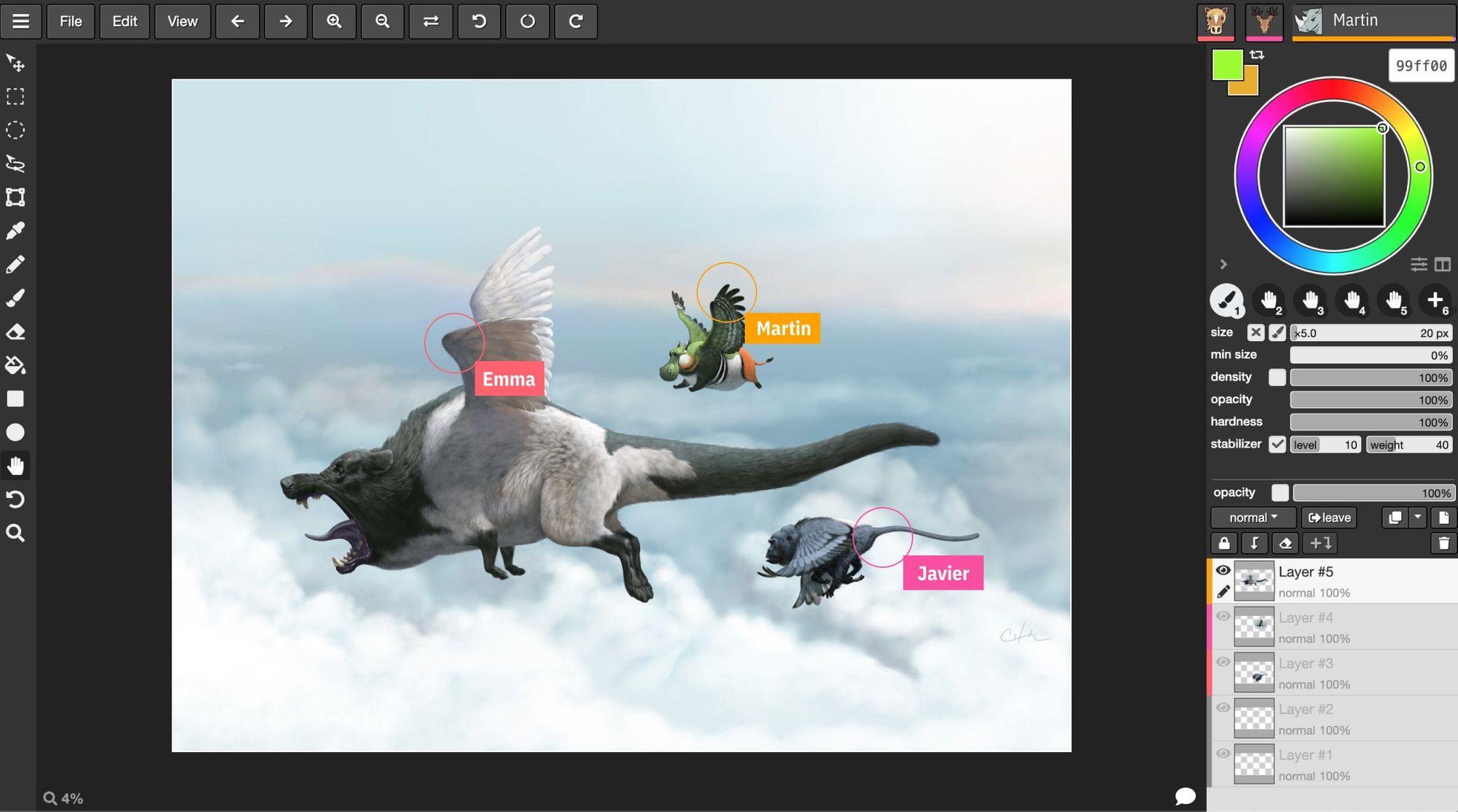This screenshot has height=812, width=1458.
Task: Swap the foreground and background colors
Action: click(x=1257, y=55)
